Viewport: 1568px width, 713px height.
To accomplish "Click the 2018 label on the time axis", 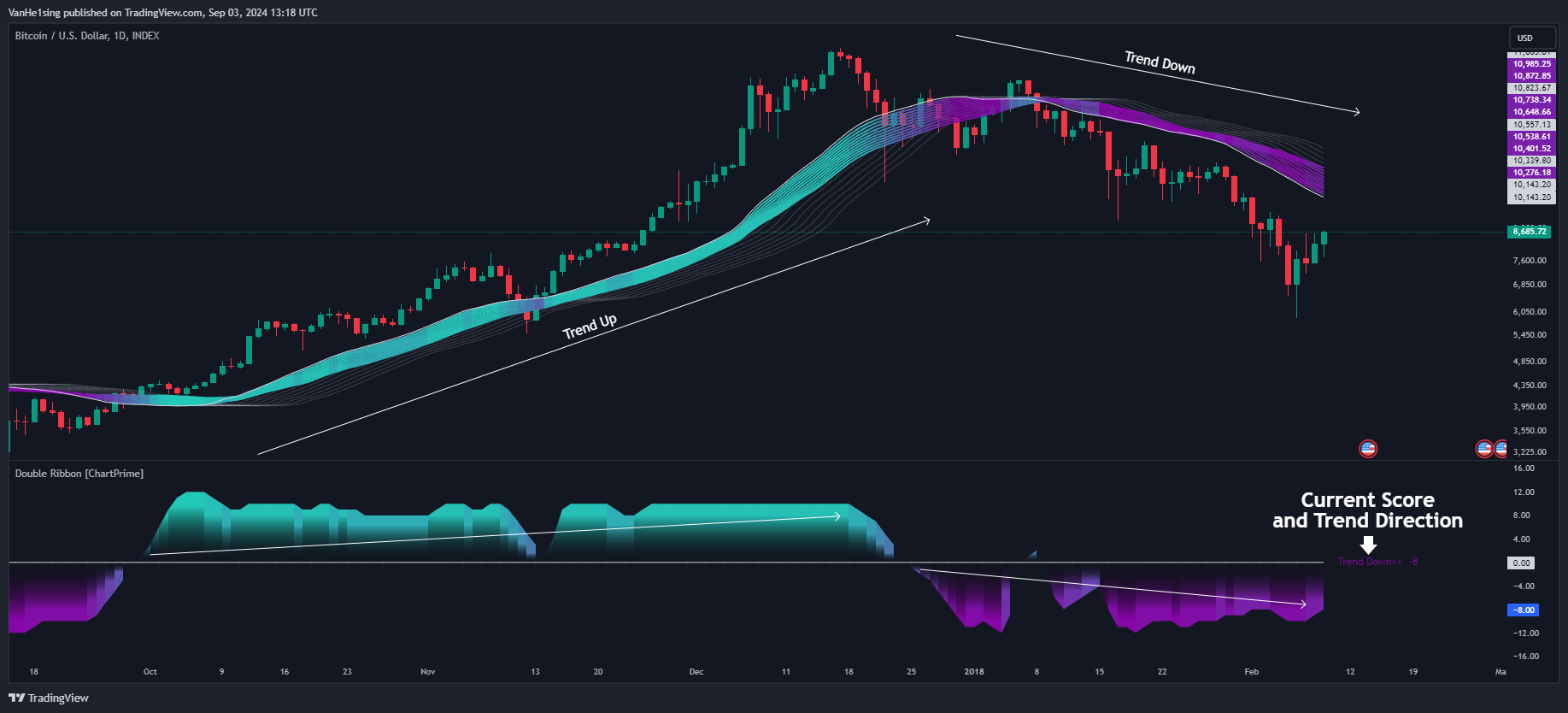I will point(974,672).
